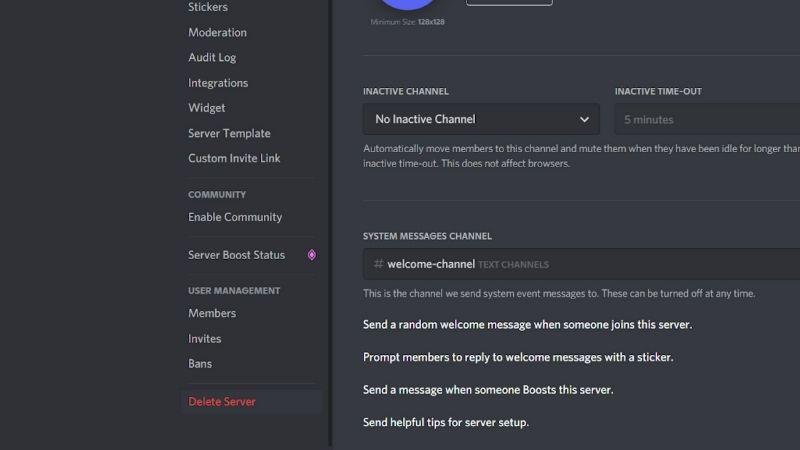The image size is (800, 450).
Task: View the Bans list
Action: click(200, 364)
